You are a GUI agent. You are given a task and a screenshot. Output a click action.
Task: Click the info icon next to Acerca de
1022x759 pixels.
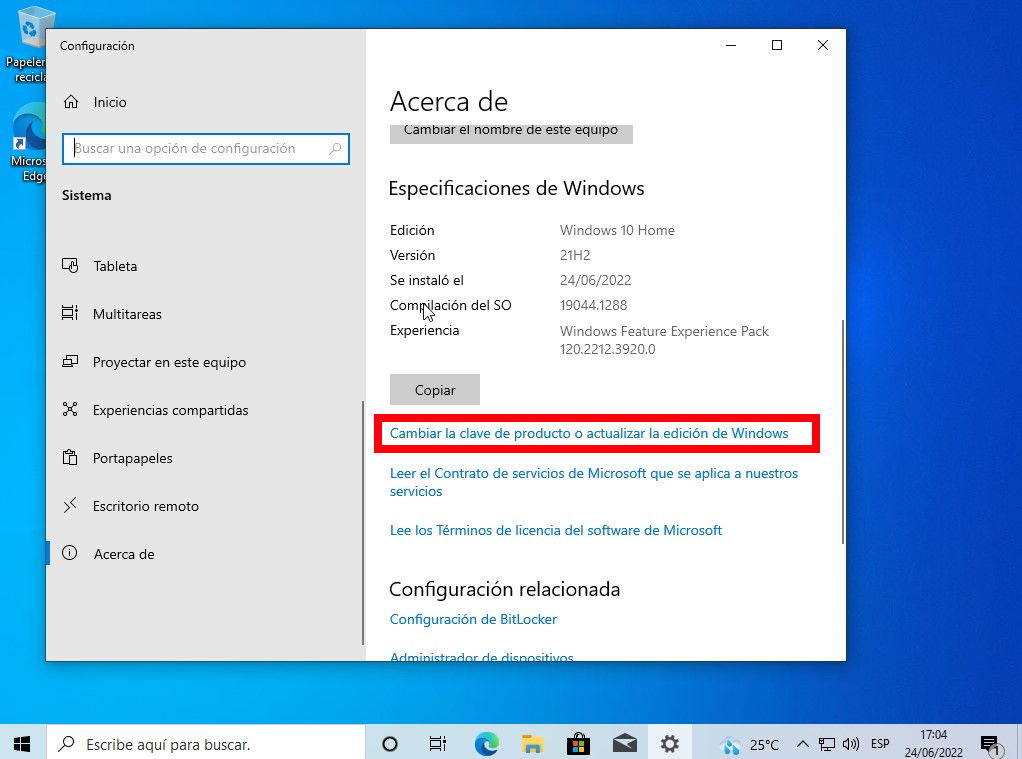[70, 554]
